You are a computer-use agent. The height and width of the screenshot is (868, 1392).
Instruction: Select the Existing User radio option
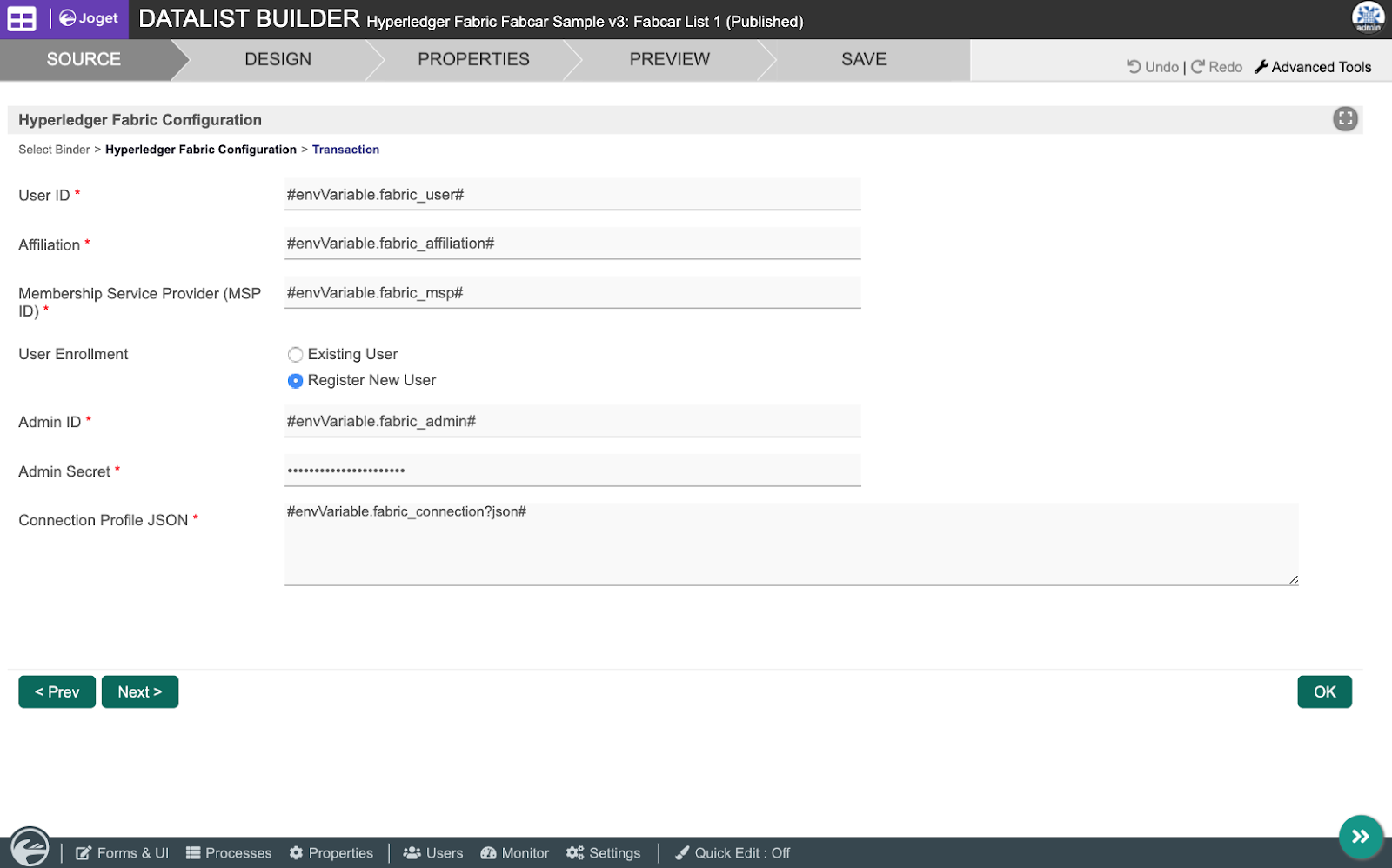click(296, 355)
